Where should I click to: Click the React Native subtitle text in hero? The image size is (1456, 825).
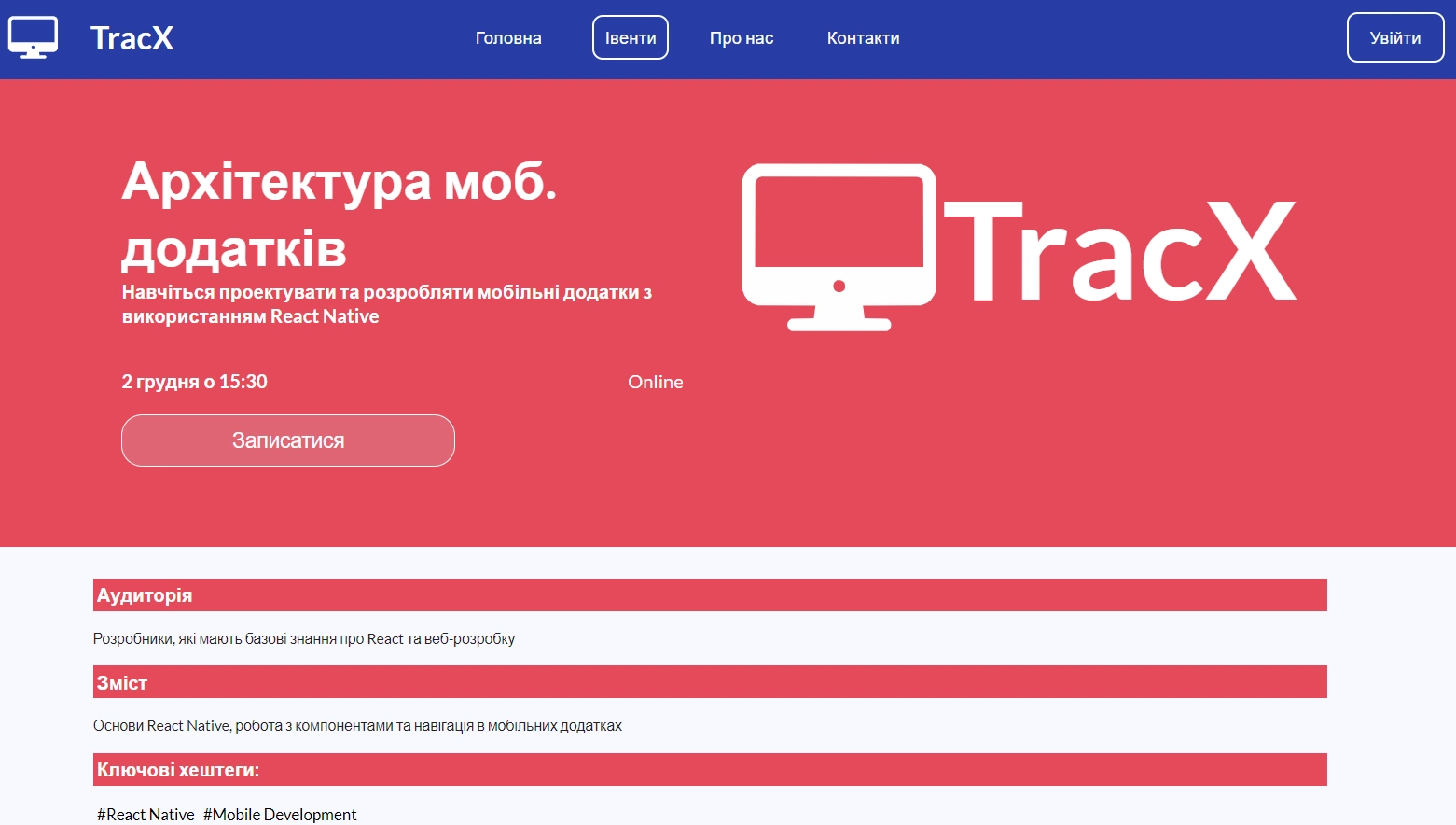(x=387, y=303)
